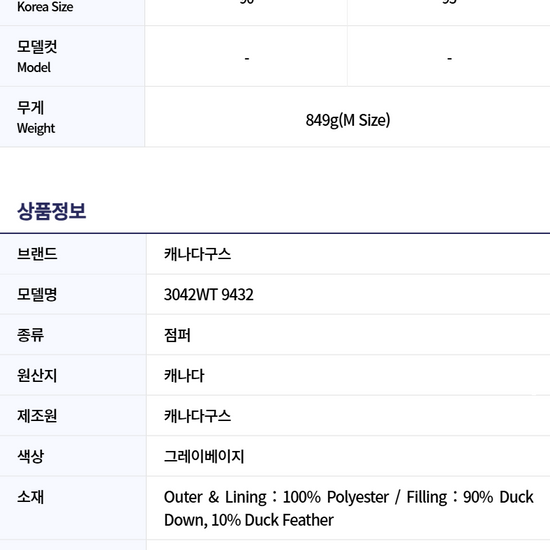Select manufacturer value 캐나다구스 in 제조원 row
The width and height of the screenshot is (550, 550).
pos(197,416)
